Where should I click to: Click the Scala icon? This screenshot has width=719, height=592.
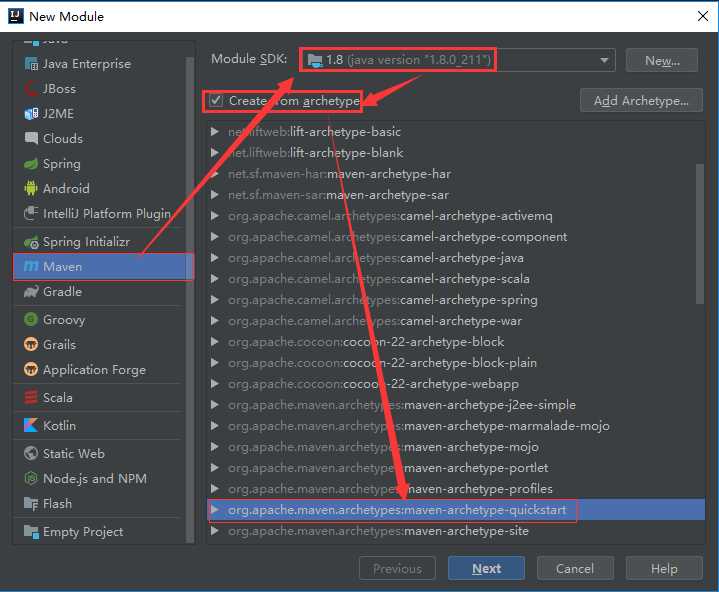tap(31, 397)
